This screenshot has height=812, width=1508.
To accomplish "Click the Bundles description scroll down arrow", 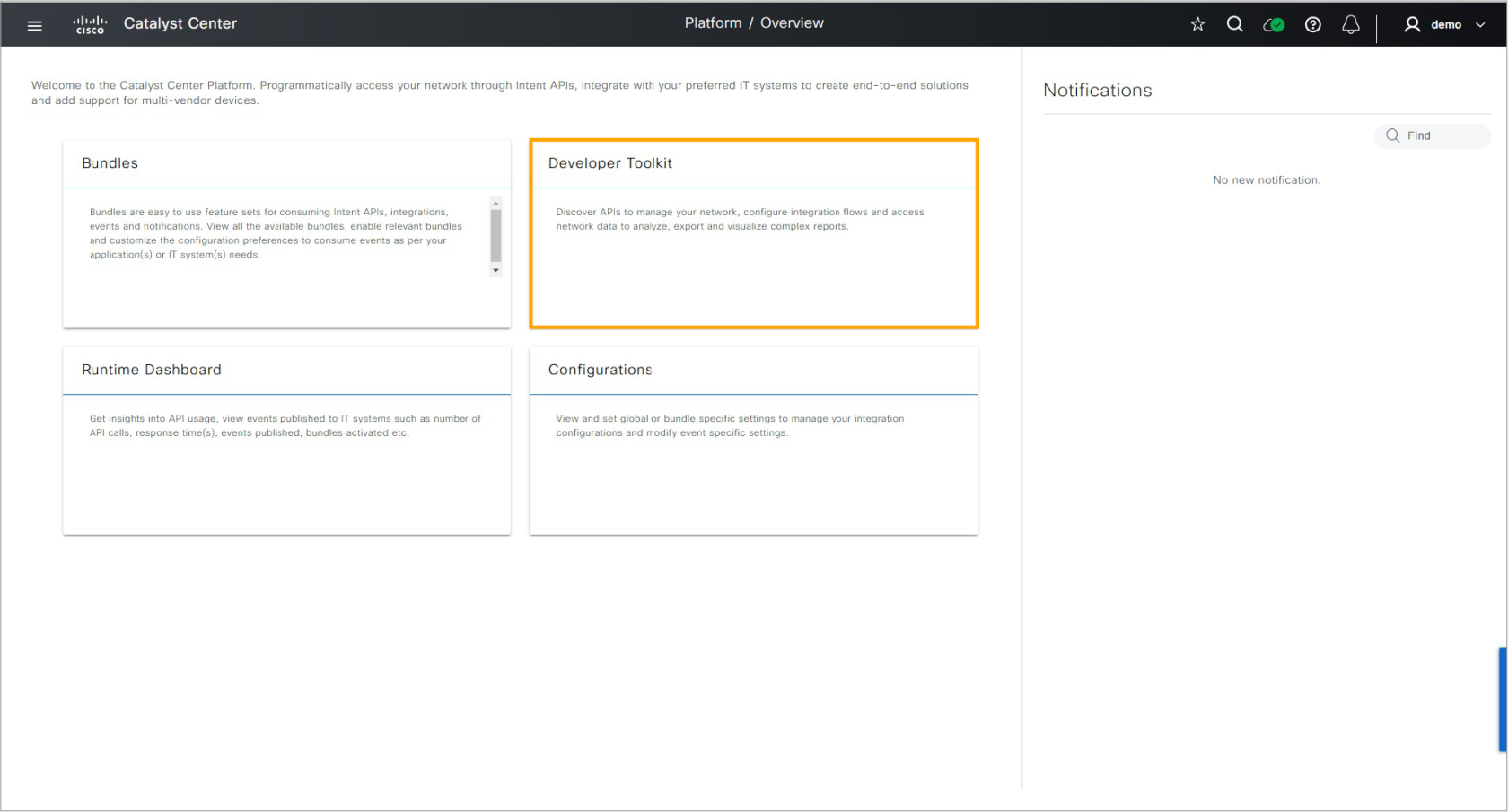I will 495,270.
